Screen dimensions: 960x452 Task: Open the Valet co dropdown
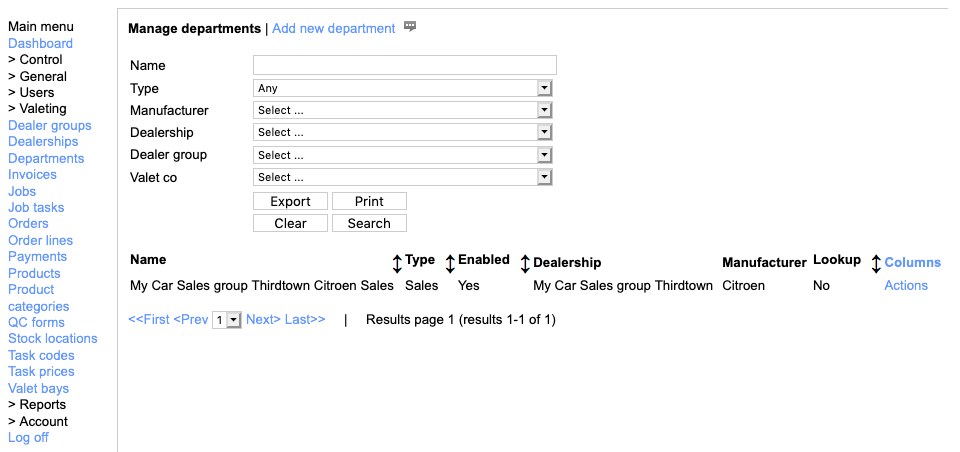point(402,177)
